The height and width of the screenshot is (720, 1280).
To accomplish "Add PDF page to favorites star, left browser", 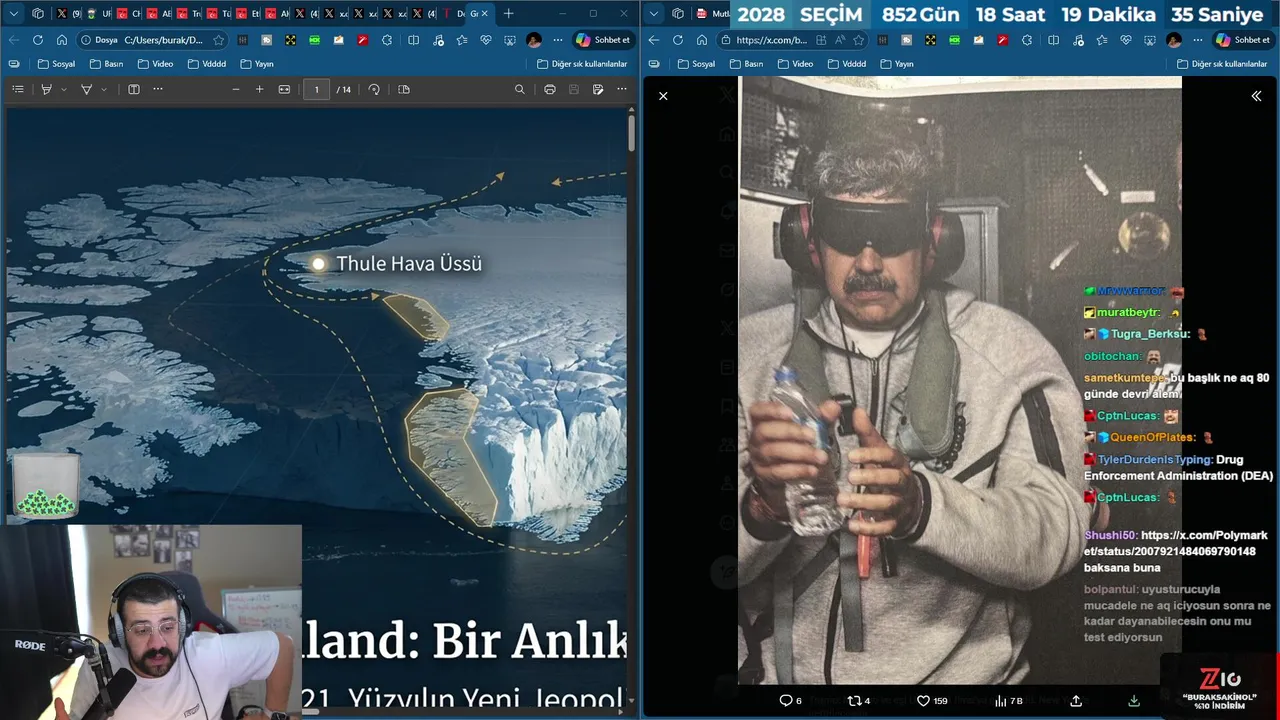I will [219, 40].
